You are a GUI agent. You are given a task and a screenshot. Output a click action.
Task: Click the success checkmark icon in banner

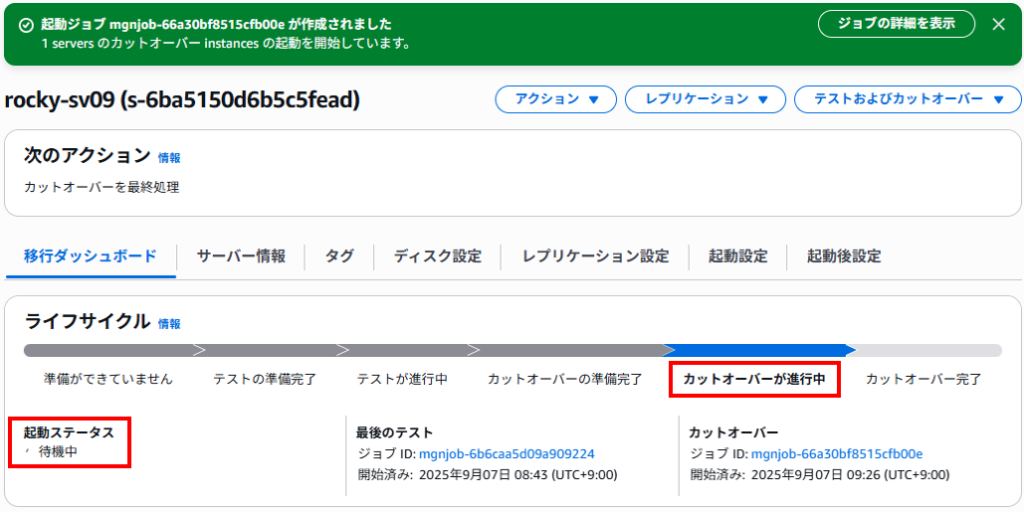click(x=26, y=25)
